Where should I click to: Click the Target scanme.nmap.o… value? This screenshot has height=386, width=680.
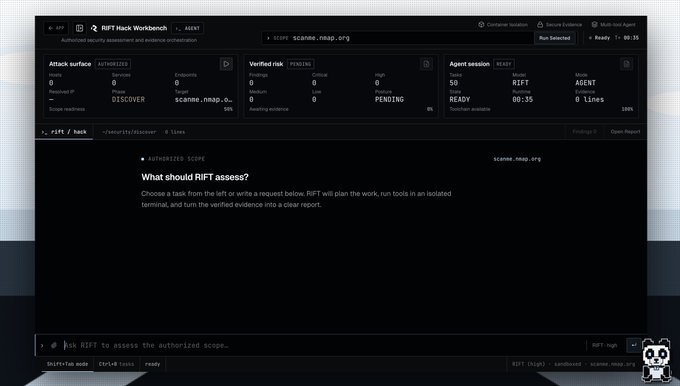tap(203, 99)
